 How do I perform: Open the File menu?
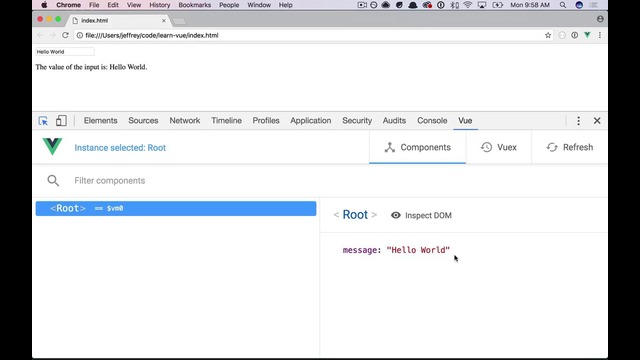tap(94, 5)
